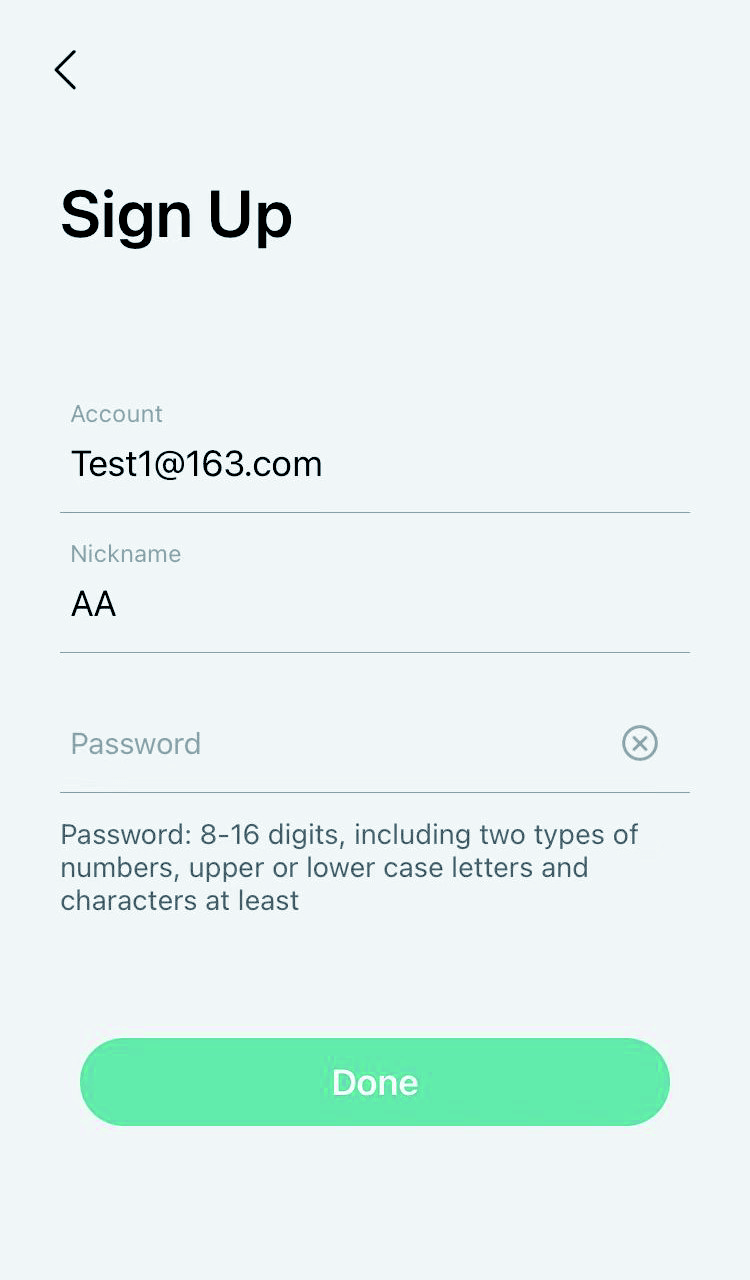This screenshot has width=750, height=1280.
Task: Click the "8-16 digits" line of the password hint
Action: pos(349,834)
